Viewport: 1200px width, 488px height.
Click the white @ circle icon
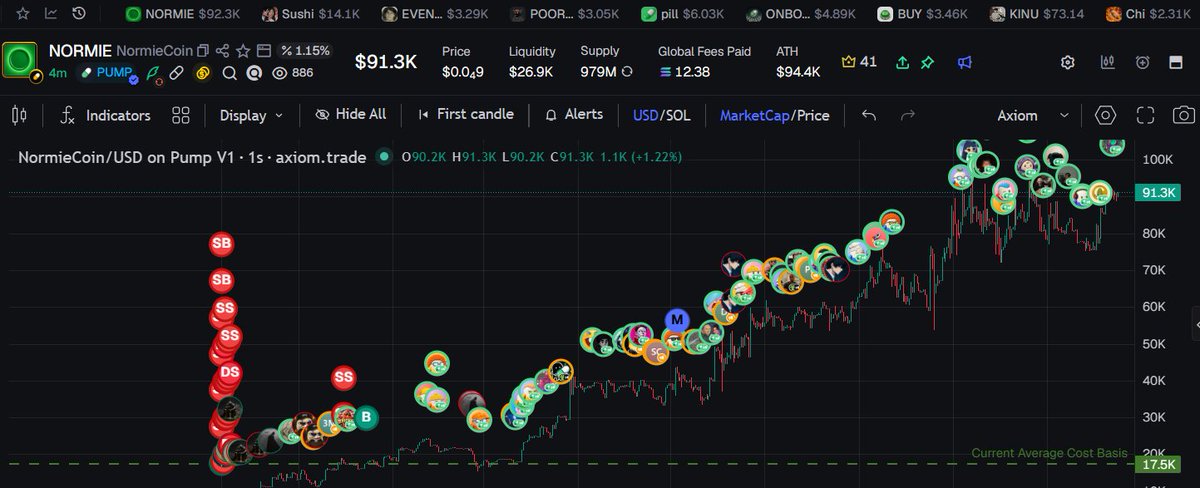254,72
